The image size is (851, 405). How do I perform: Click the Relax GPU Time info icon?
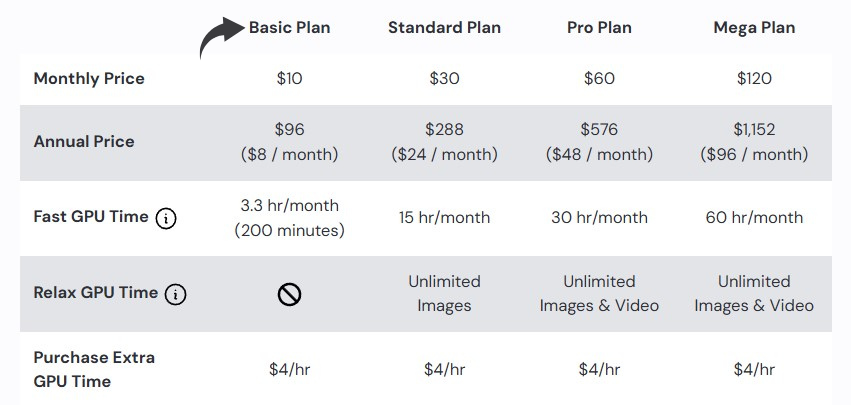[175, 294]
